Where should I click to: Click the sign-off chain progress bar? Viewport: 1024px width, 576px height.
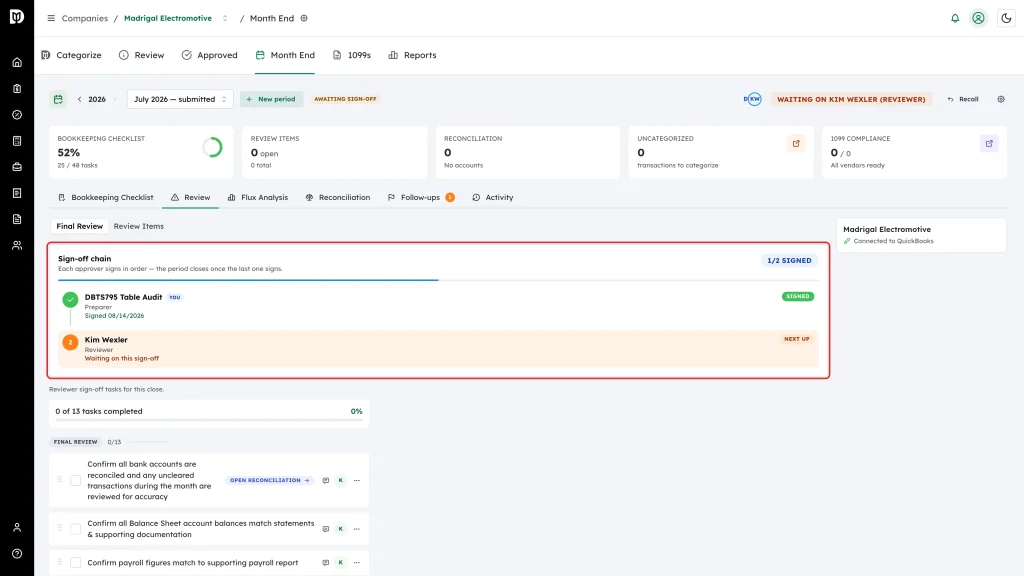point(438,280)
